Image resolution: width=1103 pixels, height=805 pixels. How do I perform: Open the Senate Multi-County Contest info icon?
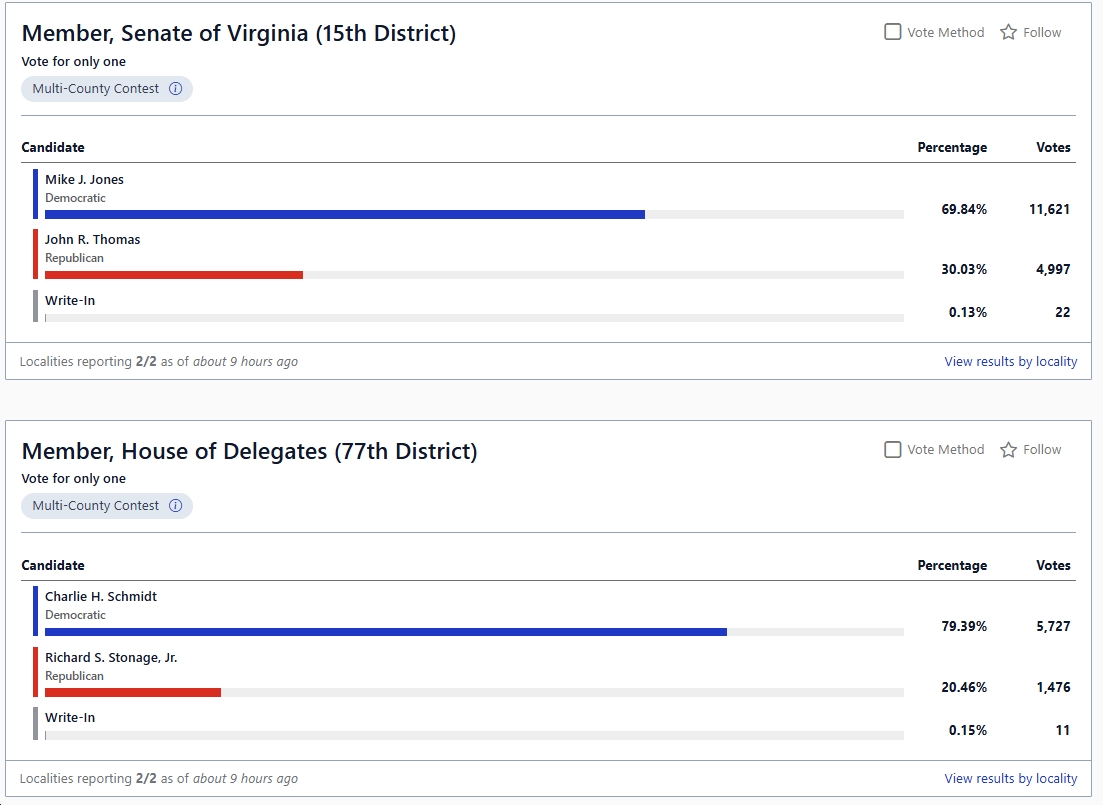pos(176,89)
